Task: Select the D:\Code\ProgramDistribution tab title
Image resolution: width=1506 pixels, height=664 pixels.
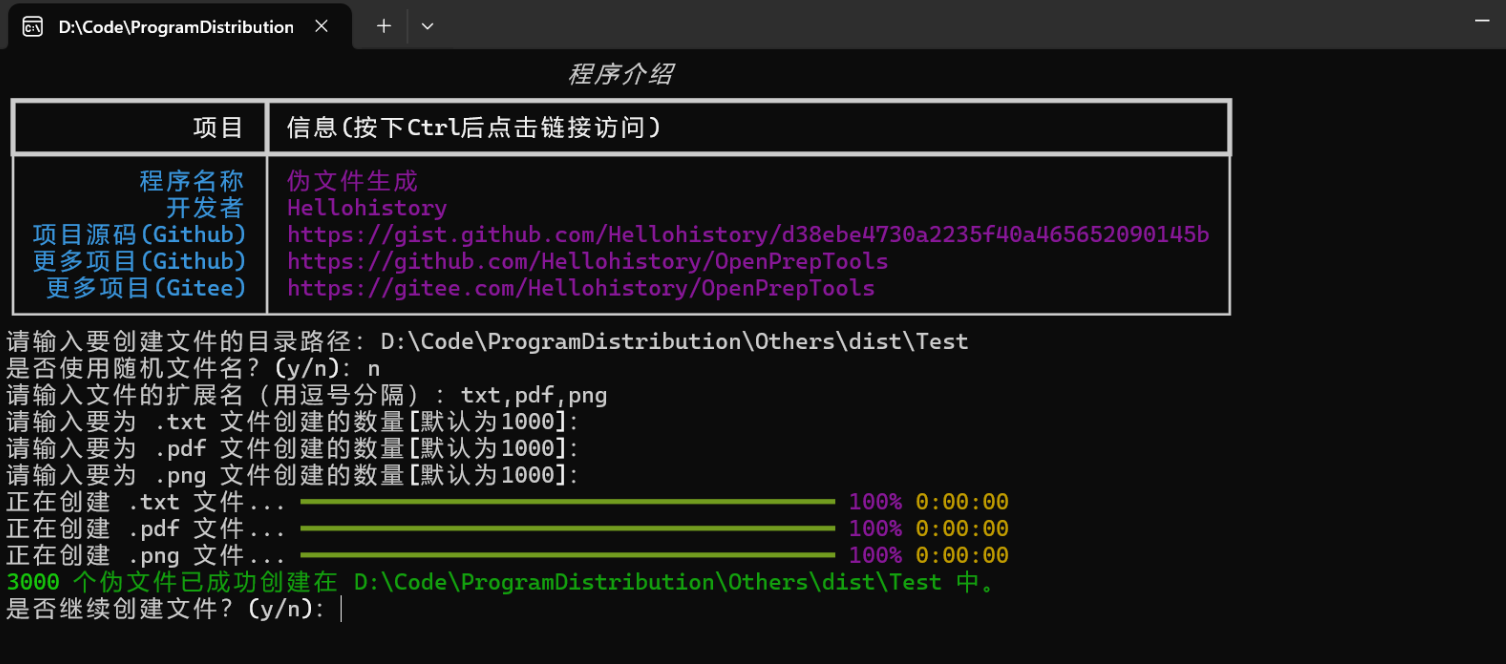Action: click(176, 27)
